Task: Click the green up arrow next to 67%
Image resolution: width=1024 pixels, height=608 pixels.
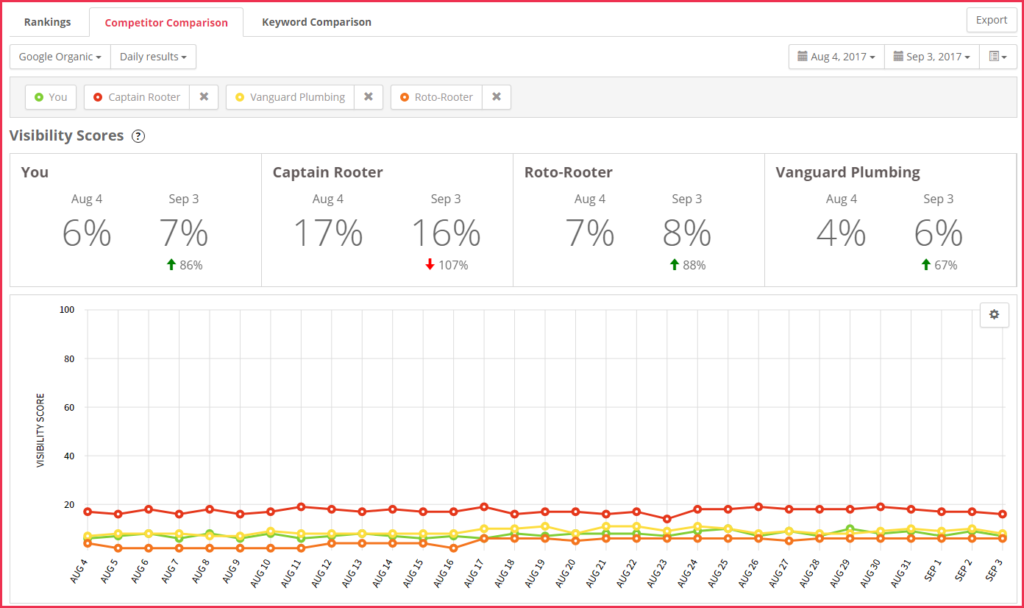Action: point(925,264)
